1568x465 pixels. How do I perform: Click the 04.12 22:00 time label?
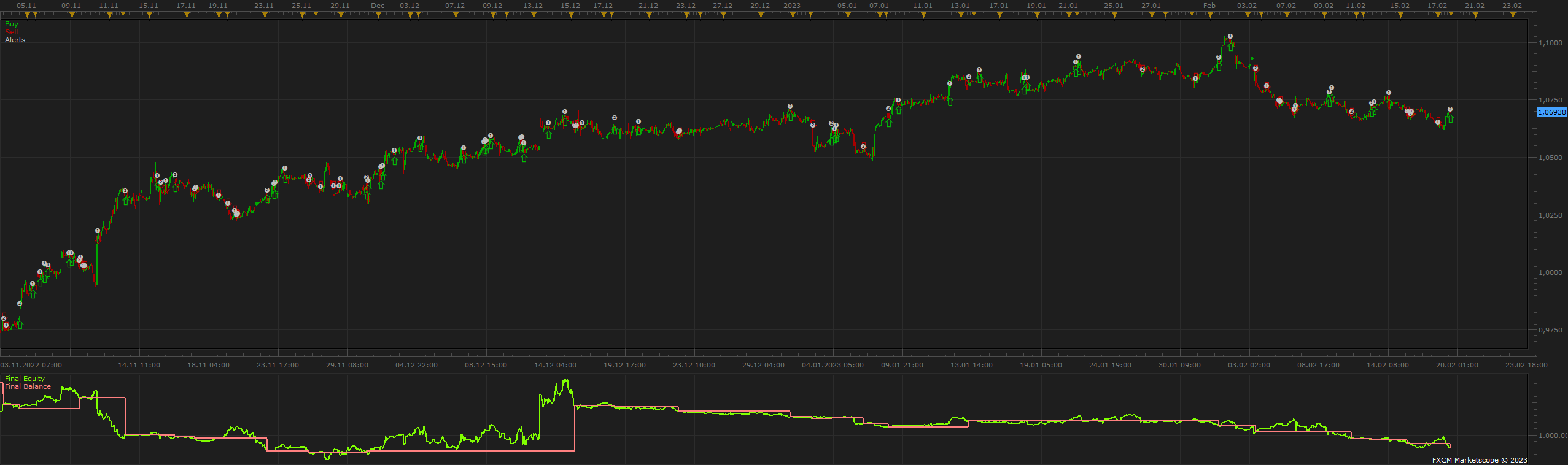(417, 365)
